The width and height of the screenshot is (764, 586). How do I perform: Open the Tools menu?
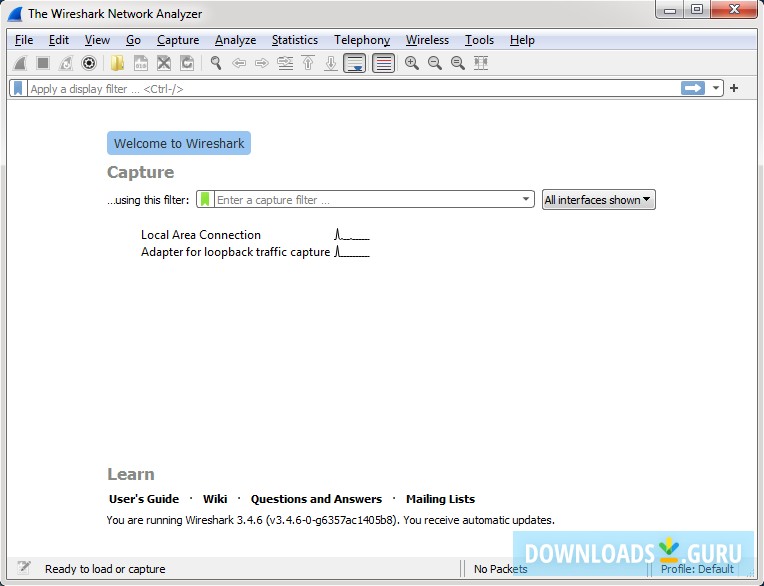click(479, 40)
